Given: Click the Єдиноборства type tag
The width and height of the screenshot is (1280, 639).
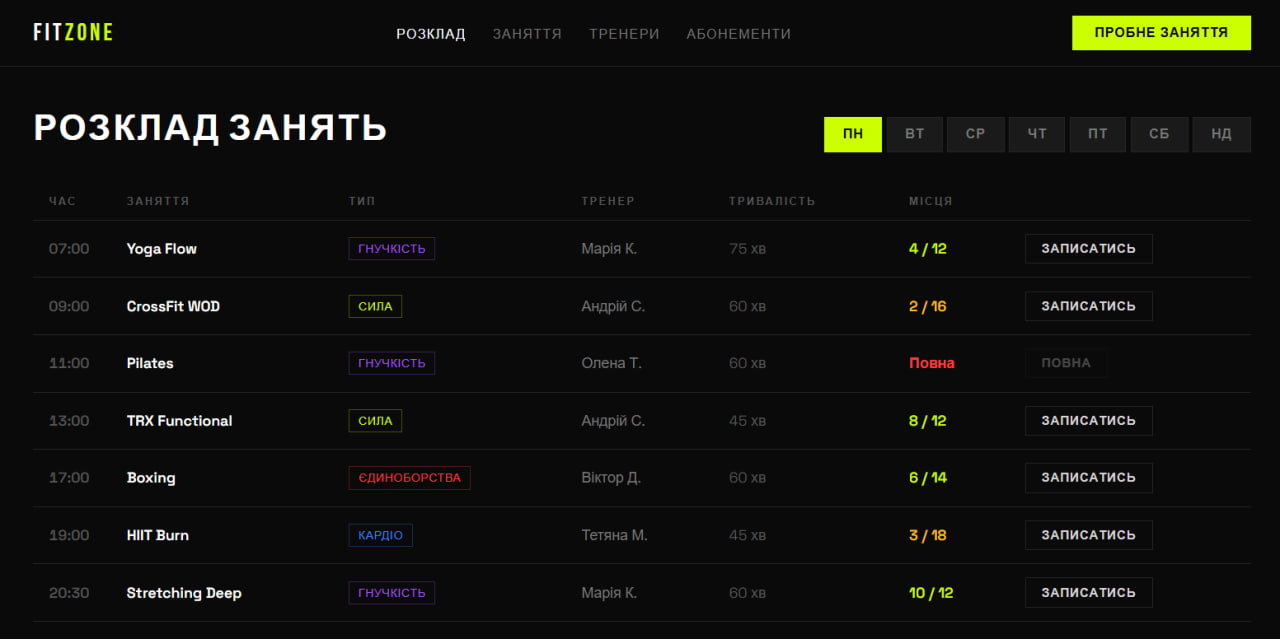Looking at the screenshot, I should [x=409, y=478].
